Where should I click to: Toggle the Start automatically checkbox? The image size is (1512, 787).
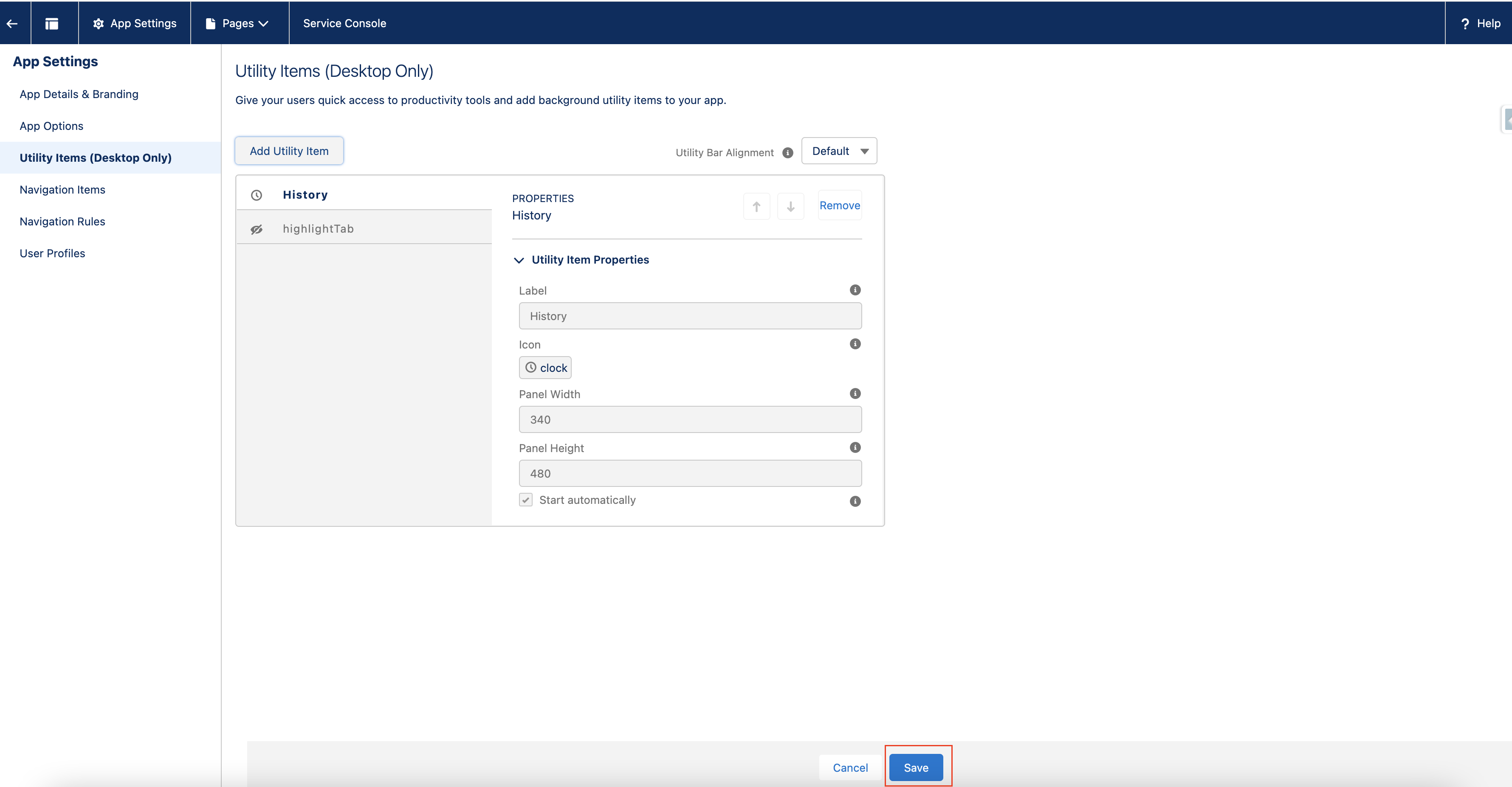[x=525, y=500]
